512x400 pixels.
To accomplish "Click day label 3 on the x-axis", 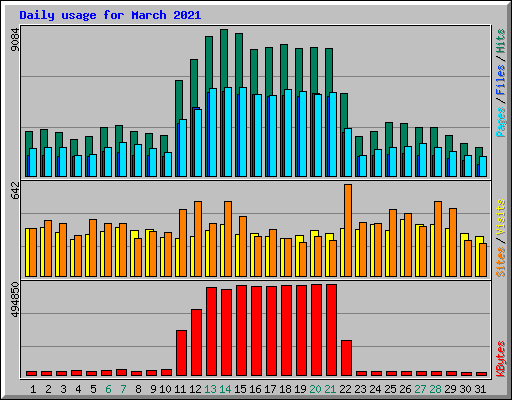I will click(63, 389).
